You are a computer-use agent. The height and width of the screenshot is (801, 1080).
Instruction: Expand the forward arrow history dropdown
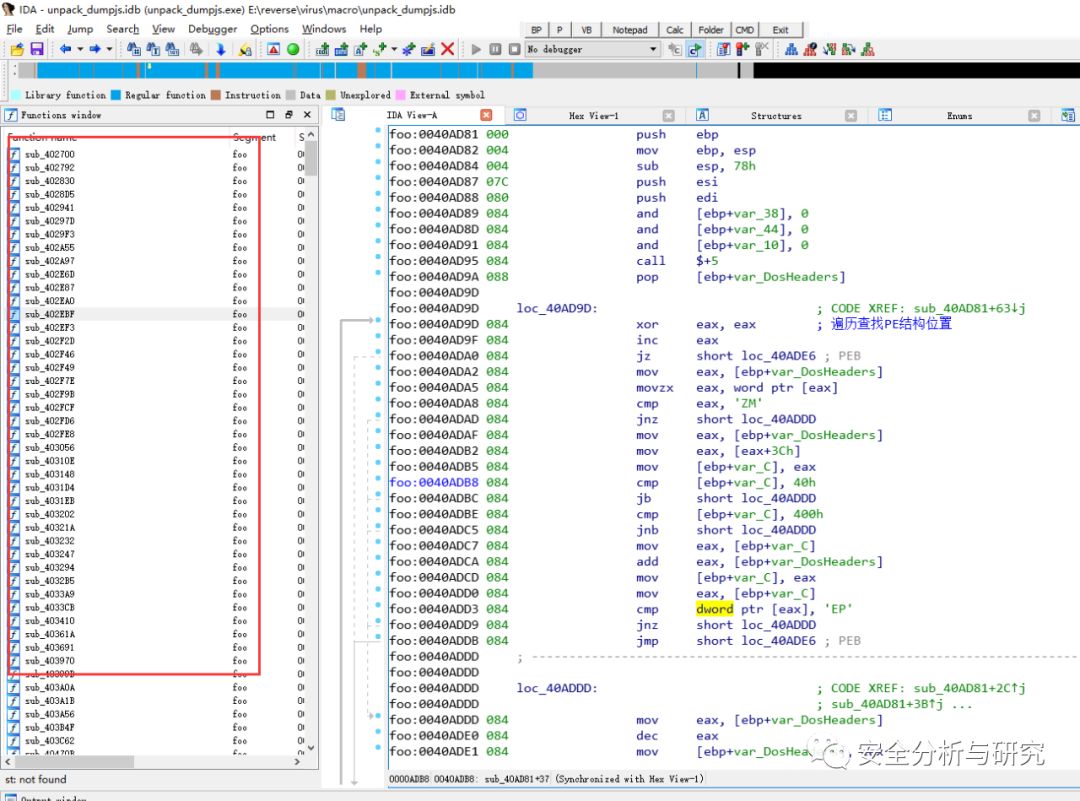tap(108, 49)
